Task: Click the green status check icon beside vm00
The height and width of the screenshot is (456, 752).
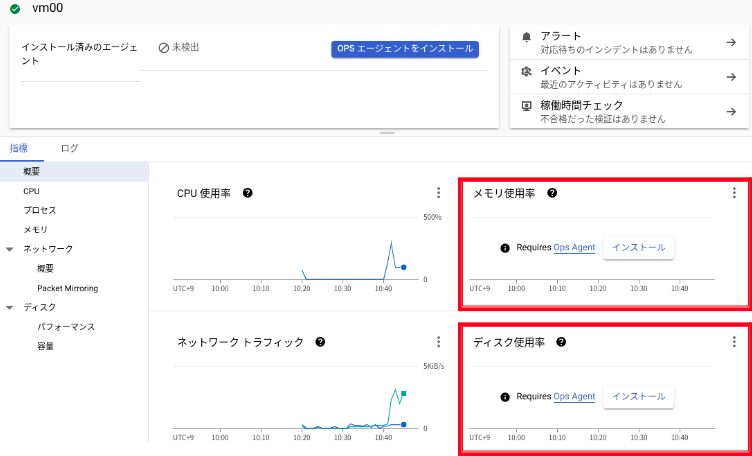Action: 15,9
